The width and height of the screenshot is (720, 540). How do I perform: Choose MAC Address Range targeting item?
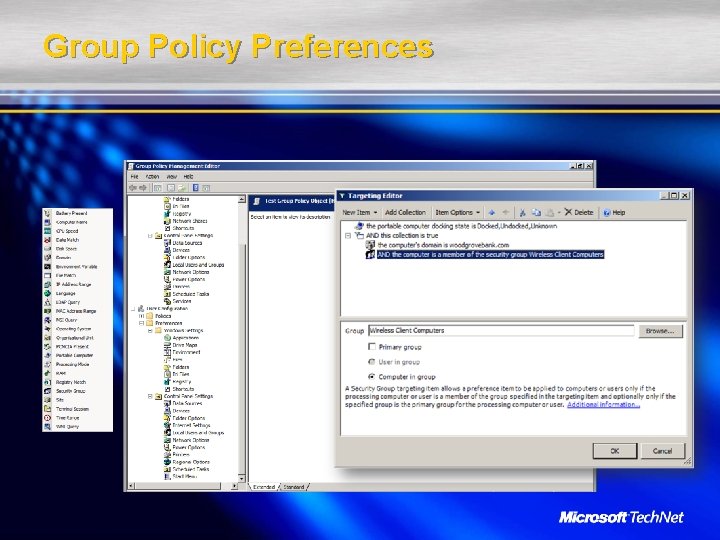coord(76,311)
